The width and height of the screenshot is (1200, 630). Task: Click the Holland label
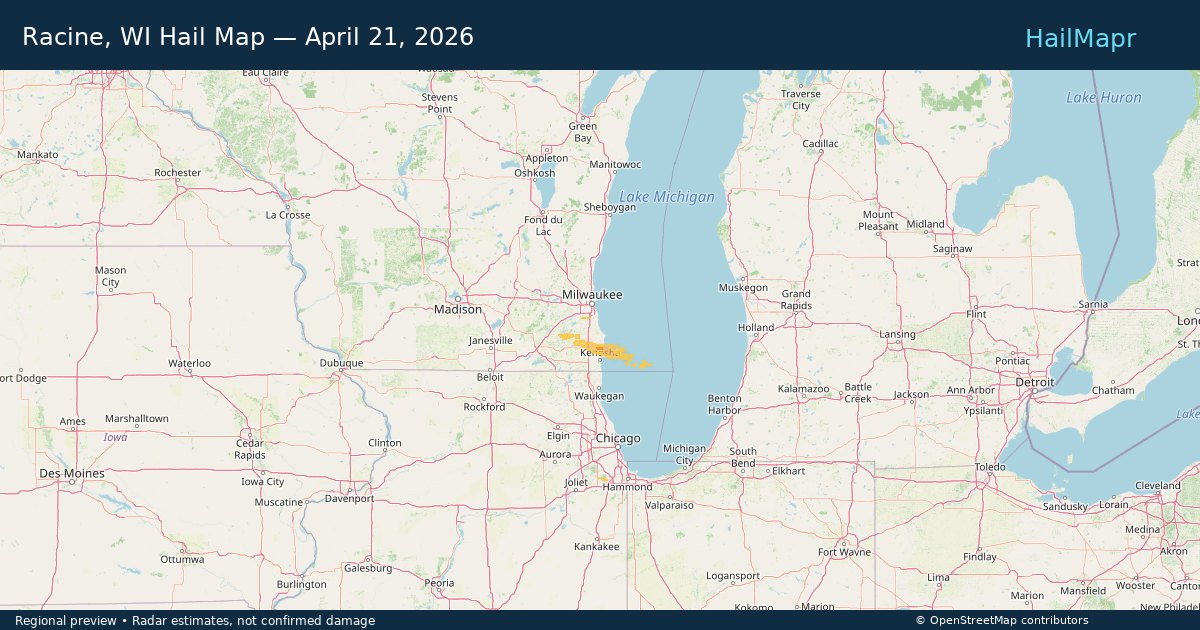click(756, 327)
